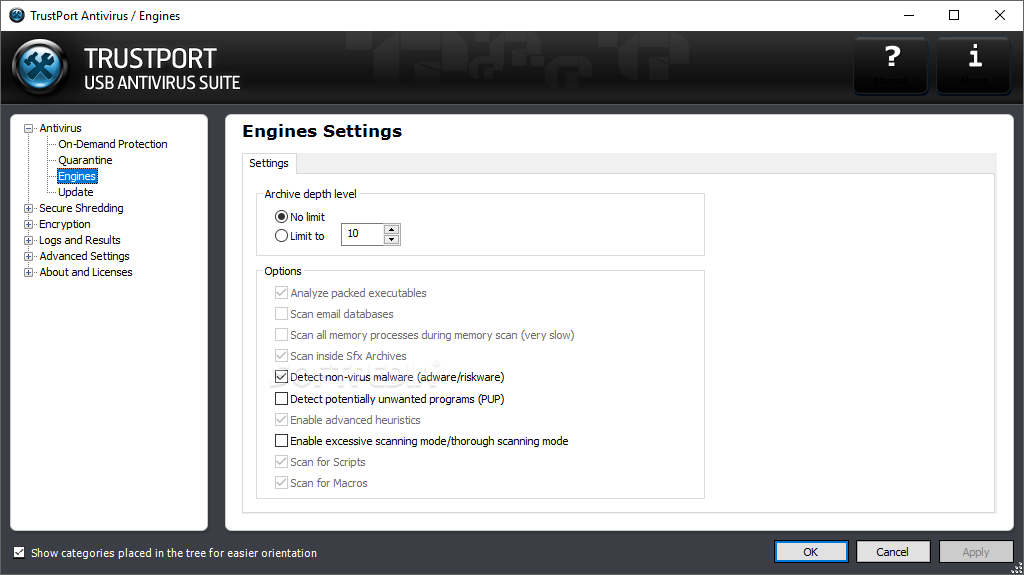Open the Manual help icon button
Image resolution: width=1024 pixels, height=575 pixels.
tap(891, 65)
